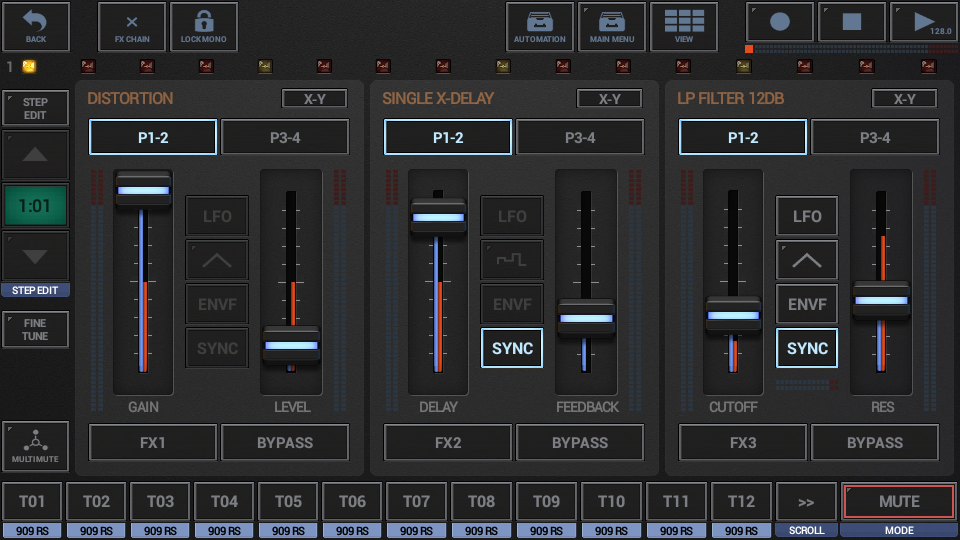Select the highlighted first step icon
Screen dimensions: 960x540
(x=29, y=66)
